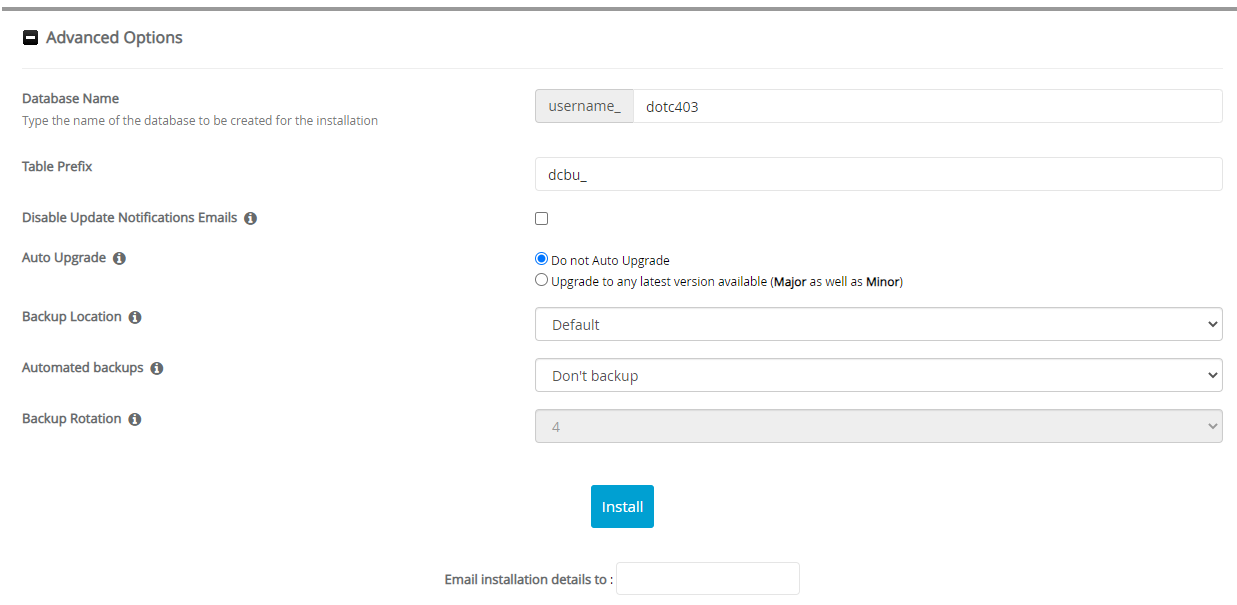
Task: Check the Disable Update Notifications Emails checkbox
Action: click(x=541, y=218)
